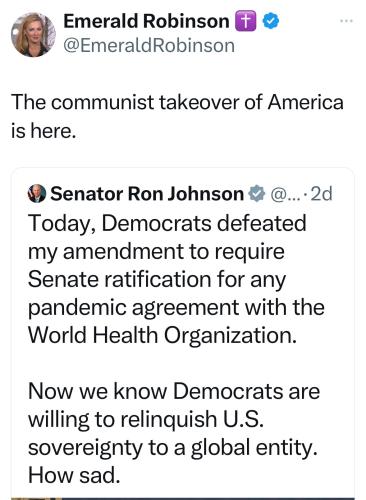Screen dimensions: 366x500
Task: Click the 'How sad.' closing line
Action: [74, 475]
